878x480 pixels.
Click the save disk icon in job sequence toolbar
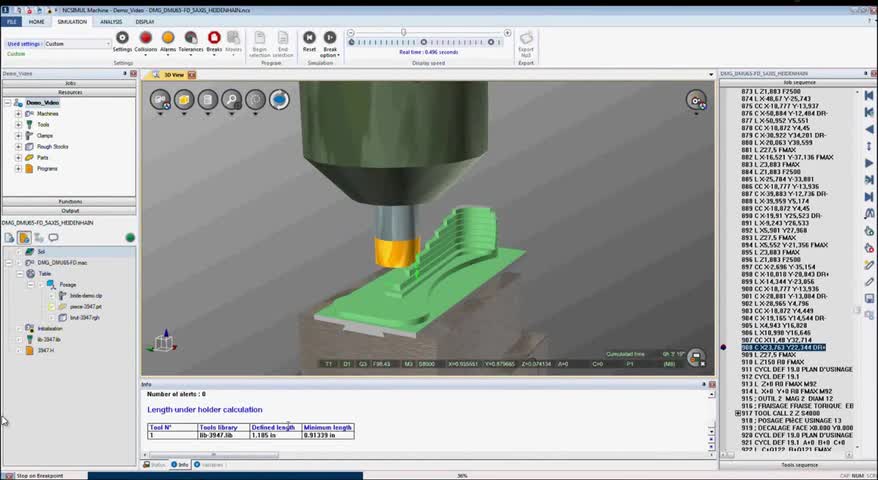(868, 299)
